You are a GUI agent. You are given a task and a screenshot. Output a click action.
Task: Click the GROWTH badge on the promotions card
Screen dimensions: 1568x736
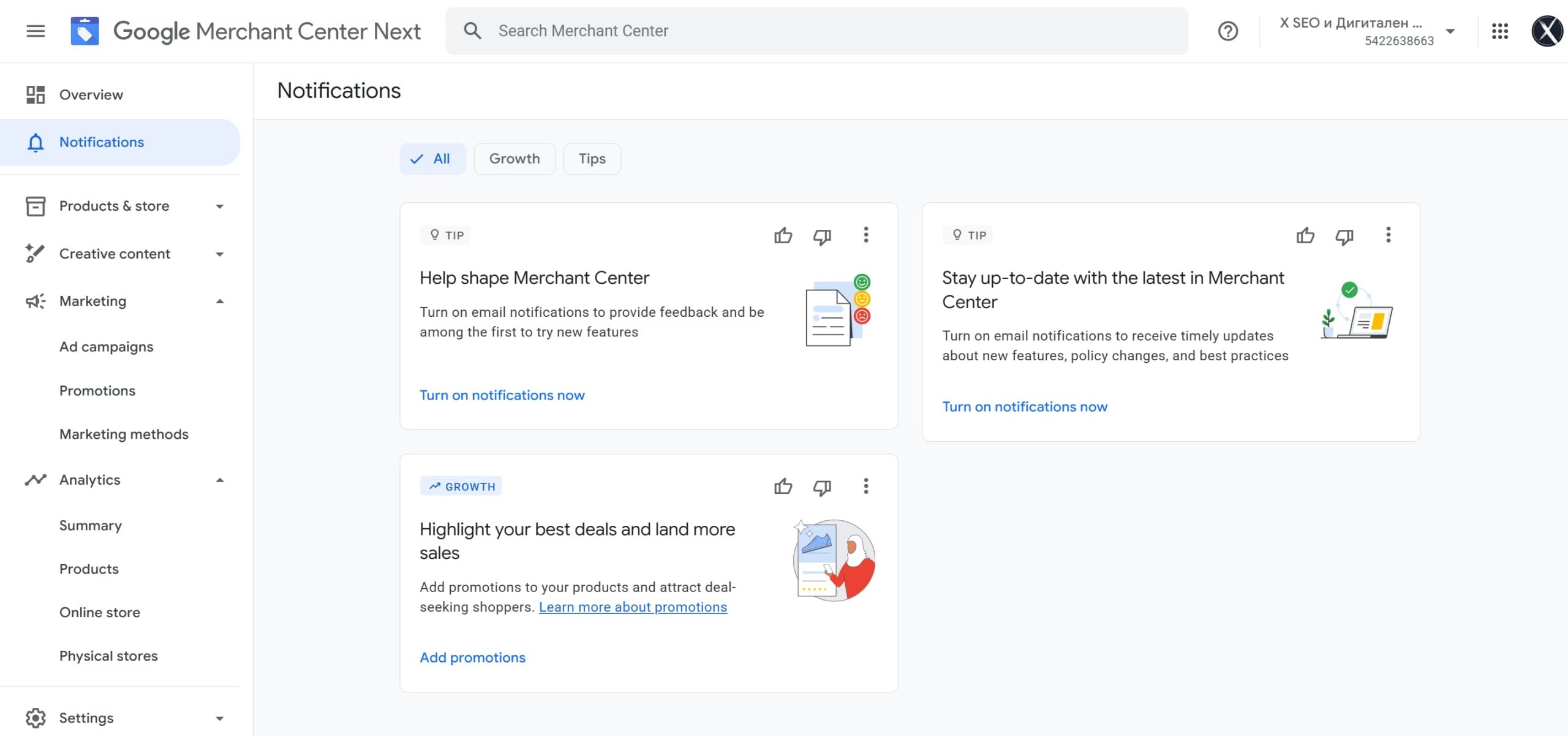[461, 486]
